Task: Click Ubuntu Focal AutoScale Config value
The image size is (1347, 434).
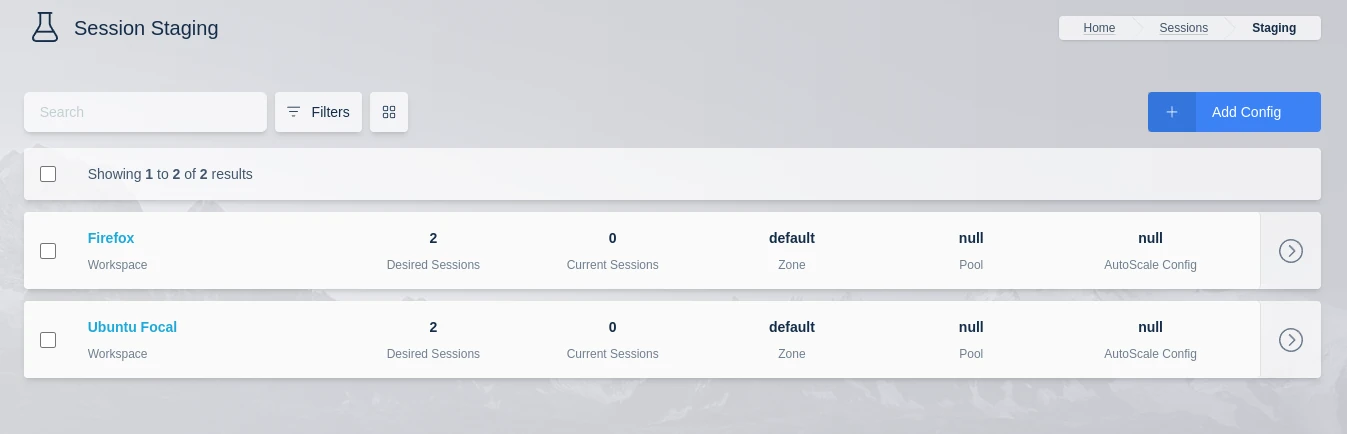Action: (1150, 327)
